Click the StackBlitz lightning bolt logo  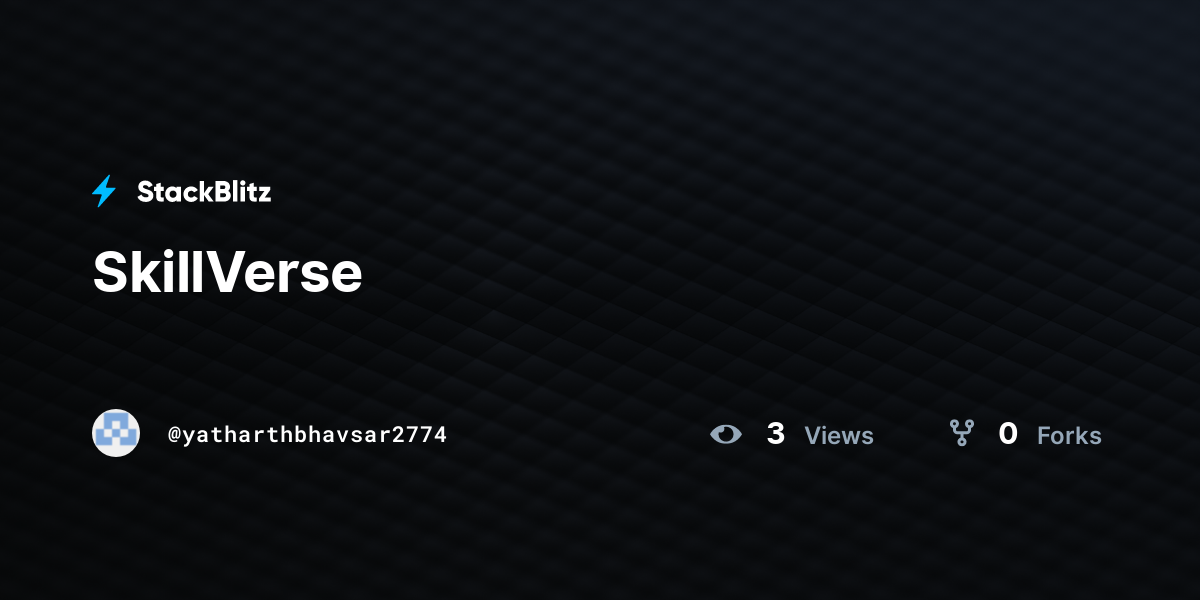click(104, 191)
